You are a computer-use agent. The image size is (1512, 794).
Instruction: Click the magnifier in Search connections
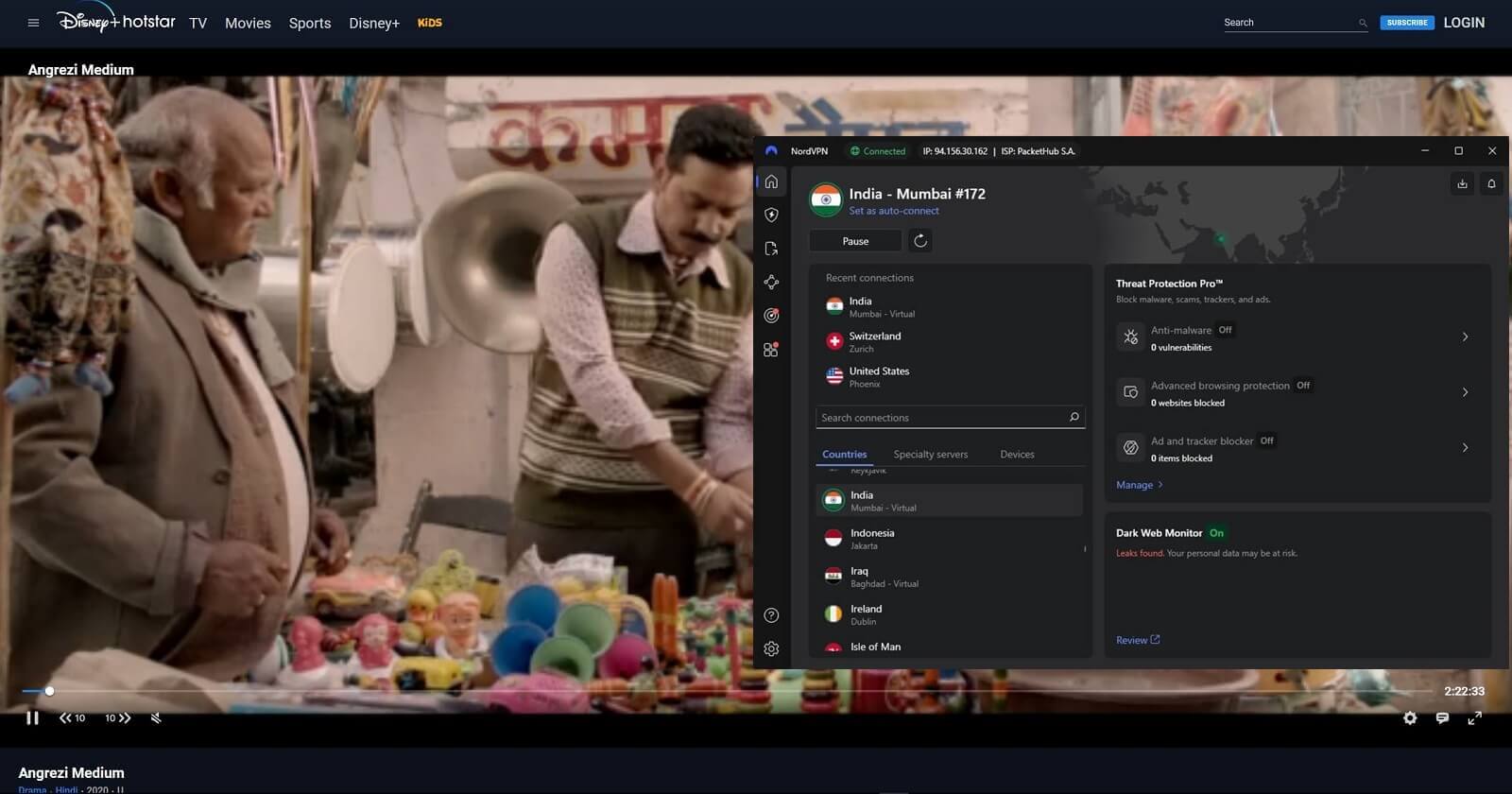tap(1074, 417)
